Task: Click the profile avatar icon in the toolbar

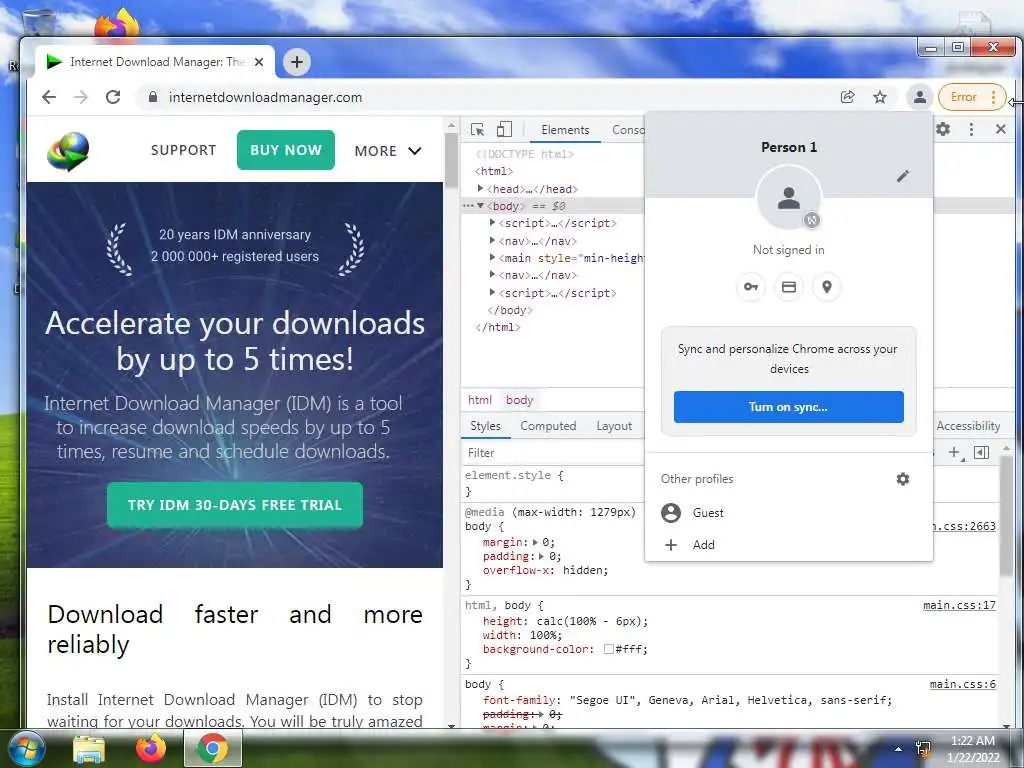Action: pos(920,97)
